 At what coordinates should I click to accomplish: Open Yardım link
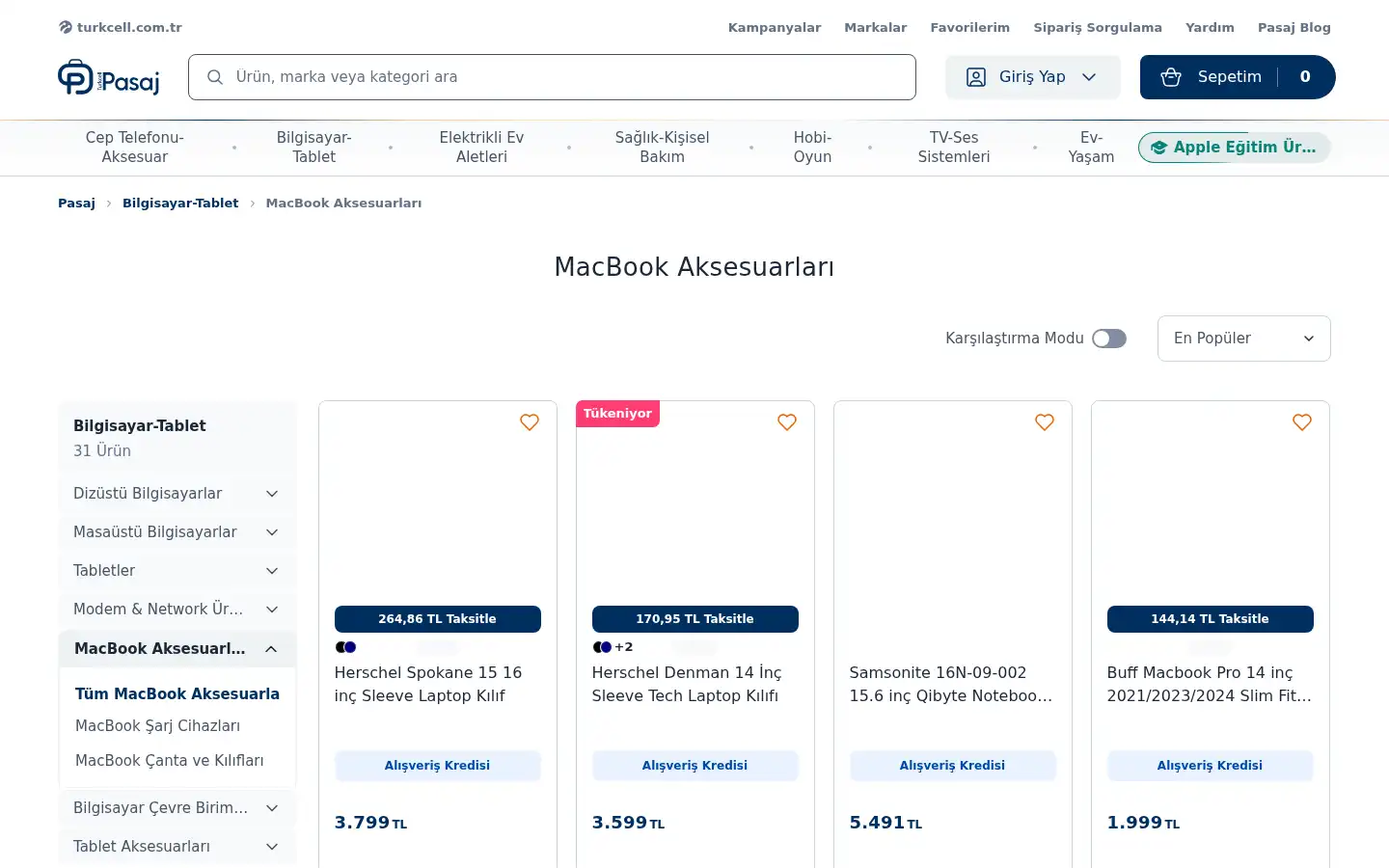pyautogui.click(x=1210, y=27)
